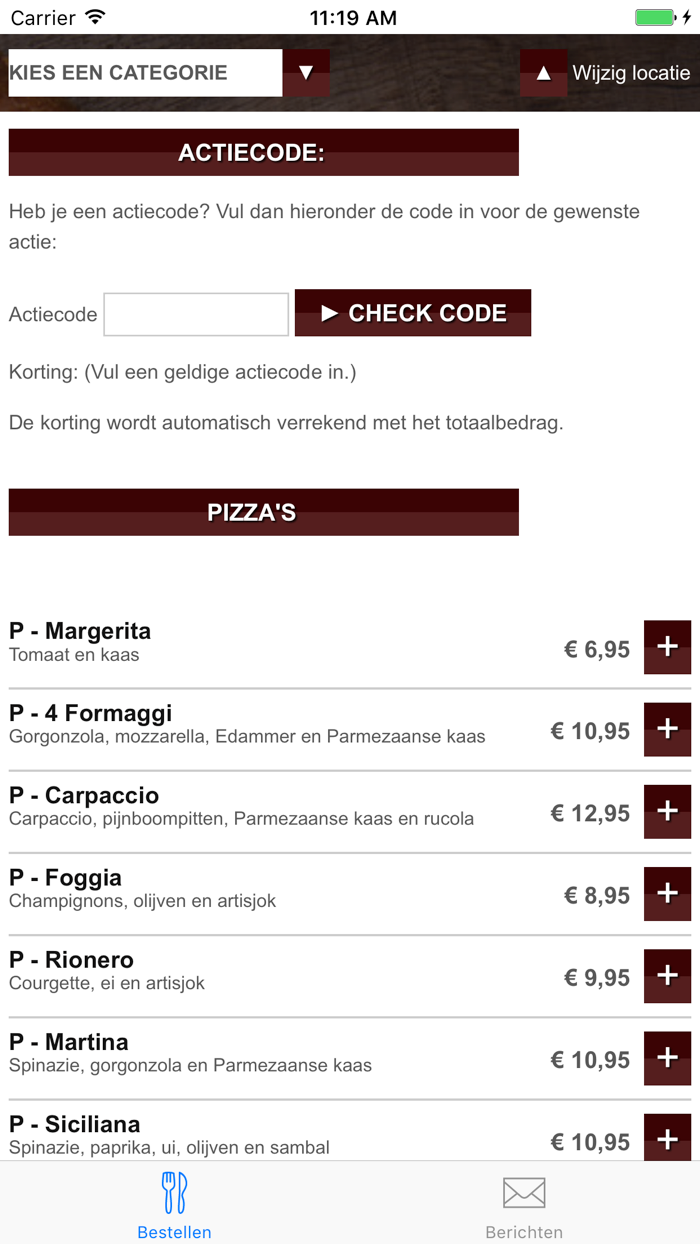
Task: Collapse the Wijzig locatie panel arrow
Action: 542,72
